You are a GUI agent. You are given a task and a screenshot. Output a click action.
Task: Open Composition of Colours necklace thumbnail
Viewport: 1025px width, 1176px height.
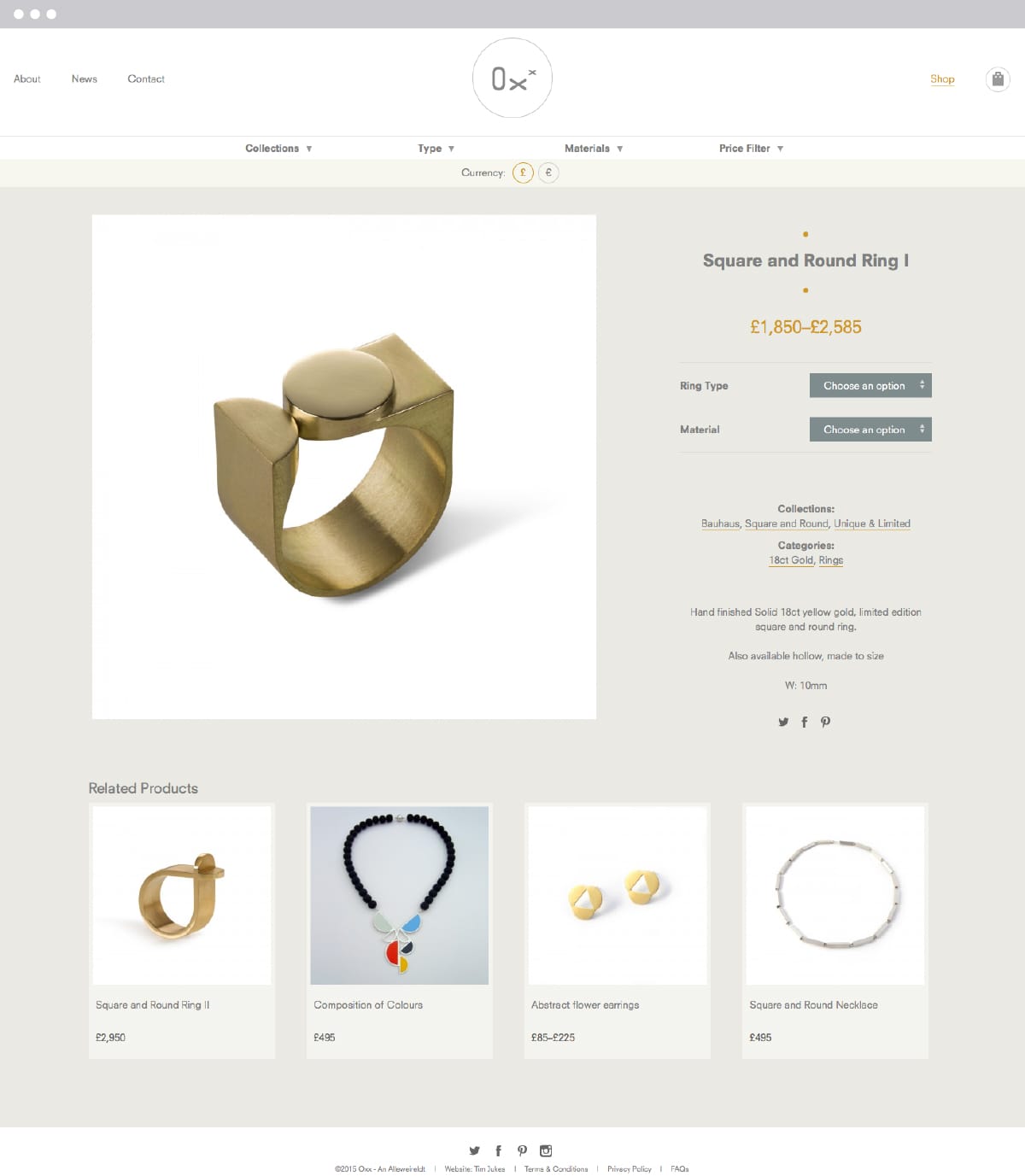[400, 896]
